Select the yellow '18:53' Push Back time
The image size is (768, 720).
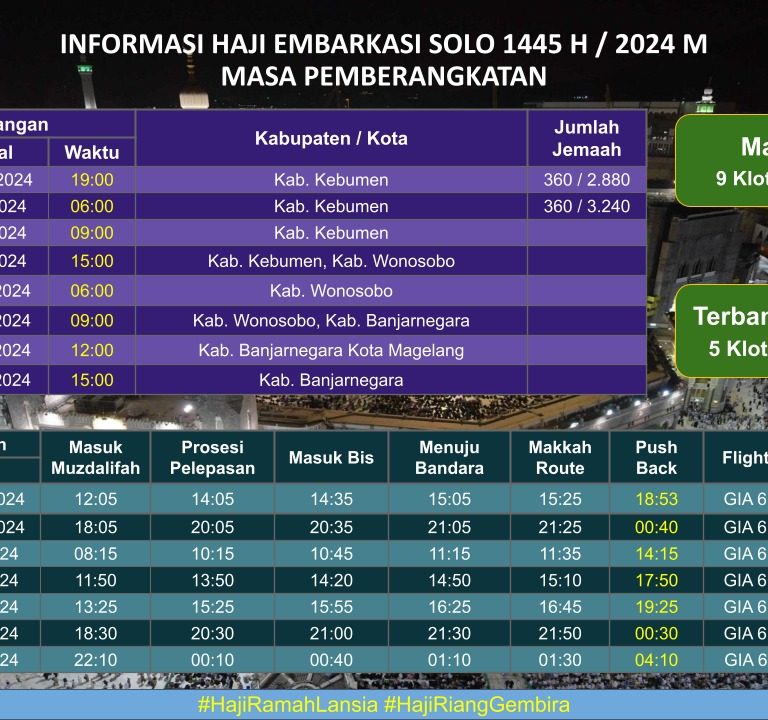[x=656, y=499]
